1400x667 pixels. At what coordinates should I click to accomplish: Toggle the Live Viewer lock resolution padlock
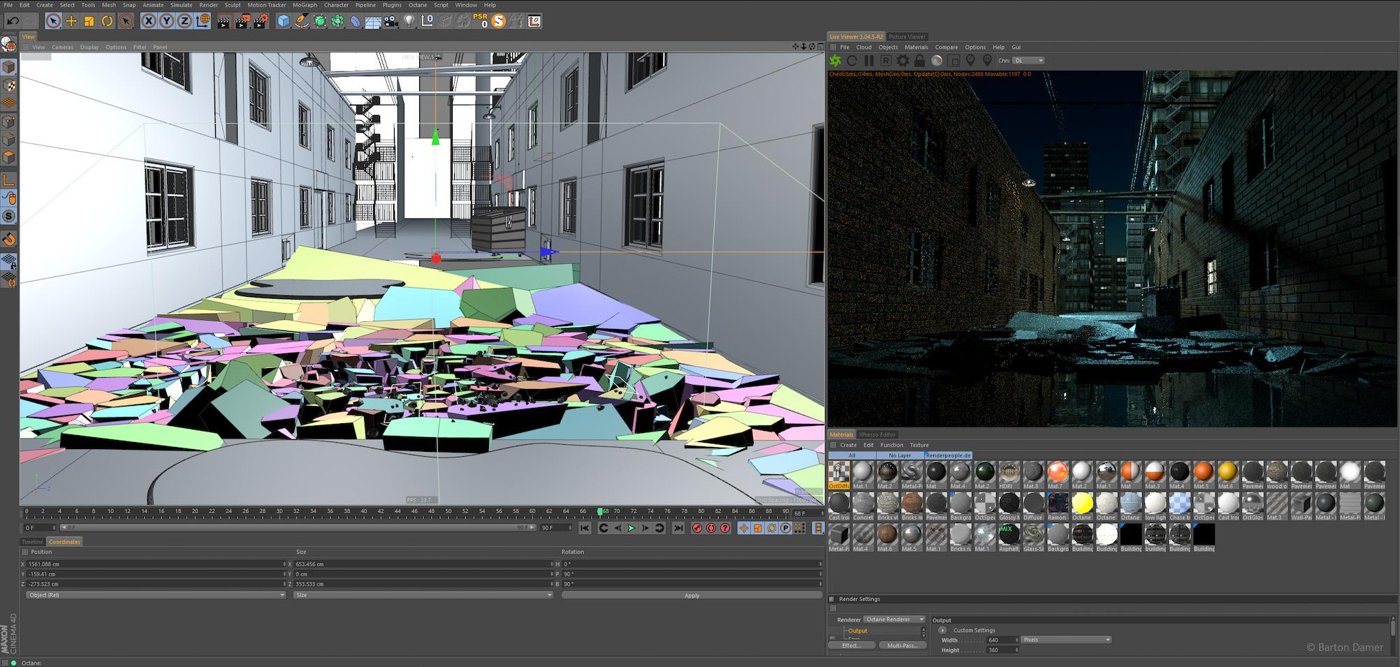pyautogui.click(x=919, y=61)
